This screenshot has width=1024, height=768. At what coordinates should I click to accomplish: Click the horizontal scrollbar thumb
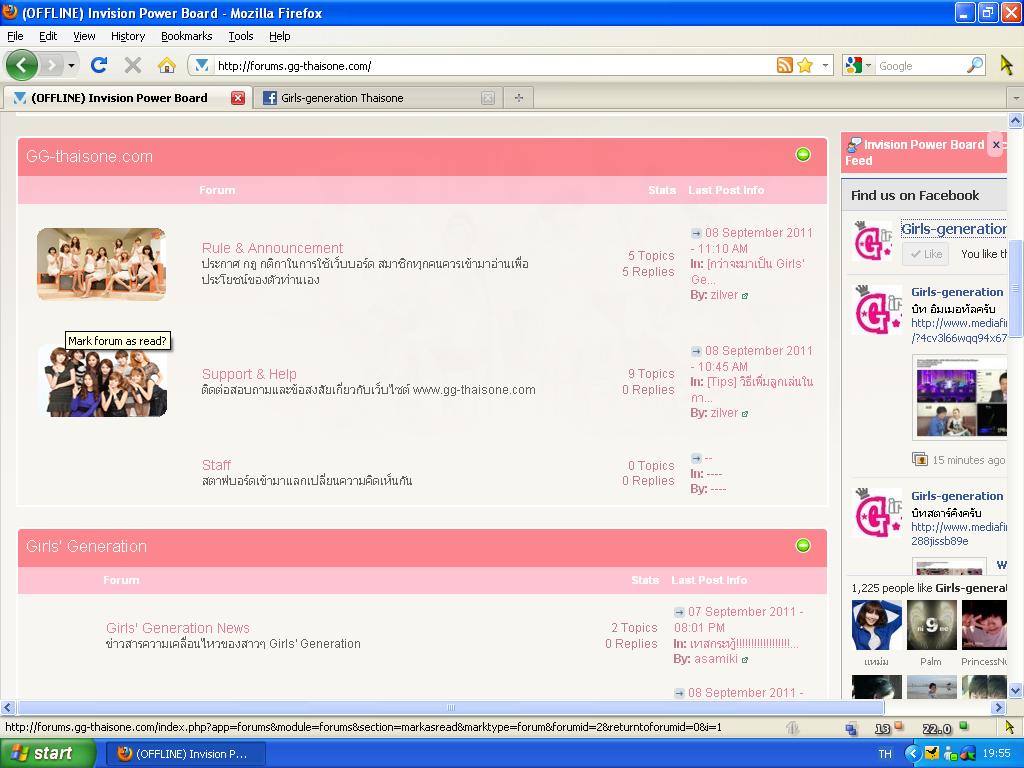(x=451, y=707)
